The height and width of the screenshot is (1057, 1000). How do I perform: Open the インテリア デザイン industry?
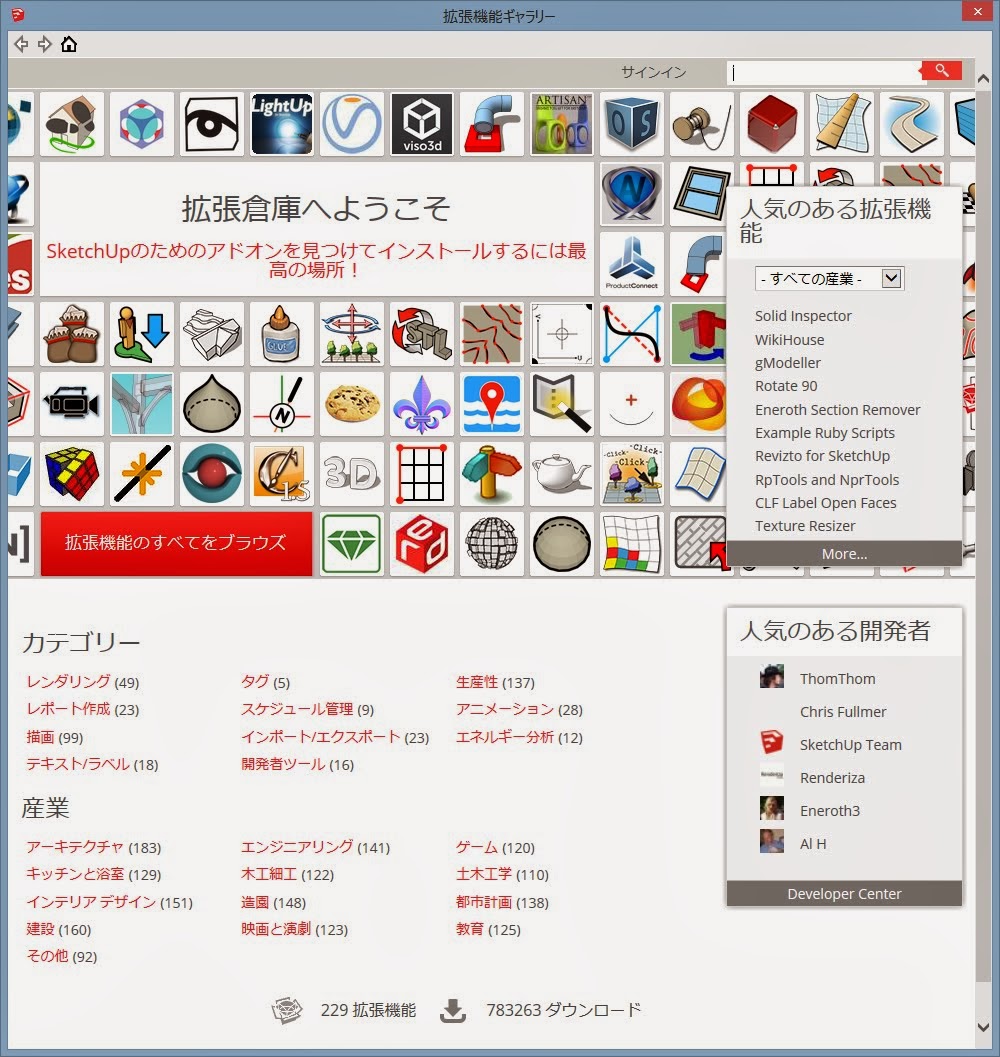click(91, 902)
